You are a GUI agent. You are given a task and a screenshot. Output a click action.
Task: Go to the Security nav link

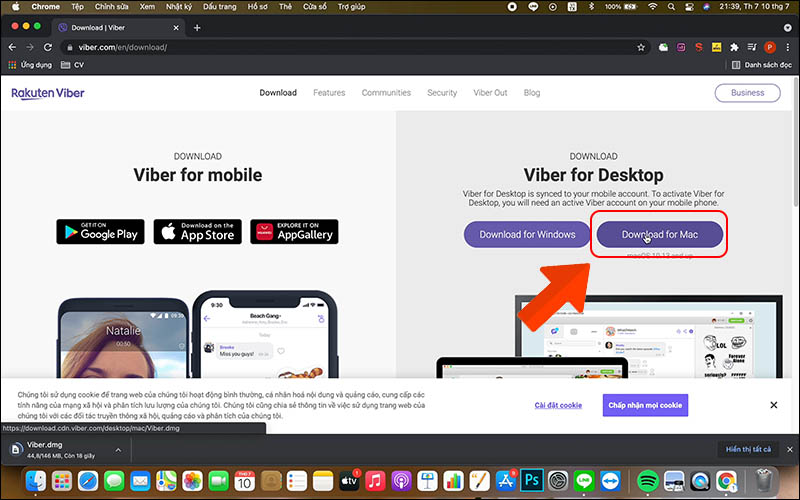(x=442, y=93)
